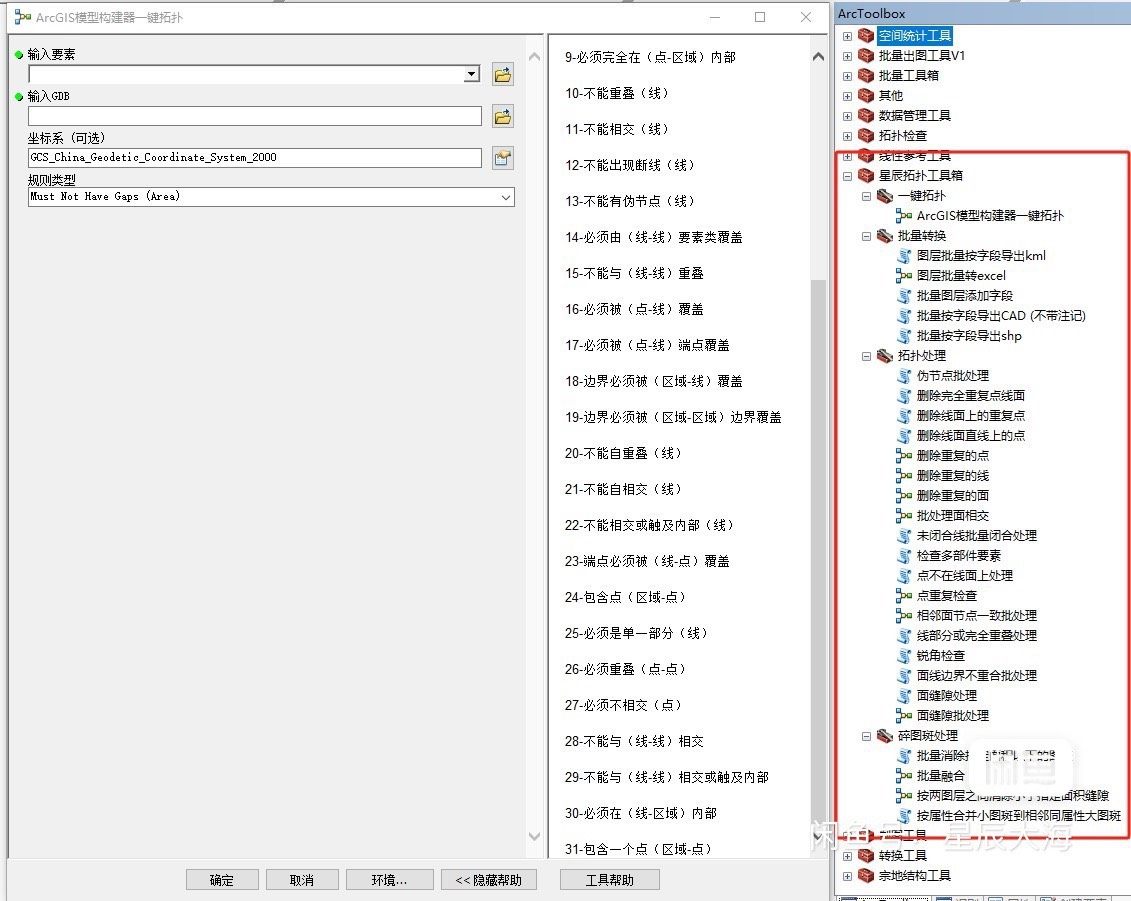1131x901 pixels.
Task: Click the 工具帮助 button
Action: (x=609, y=880)
